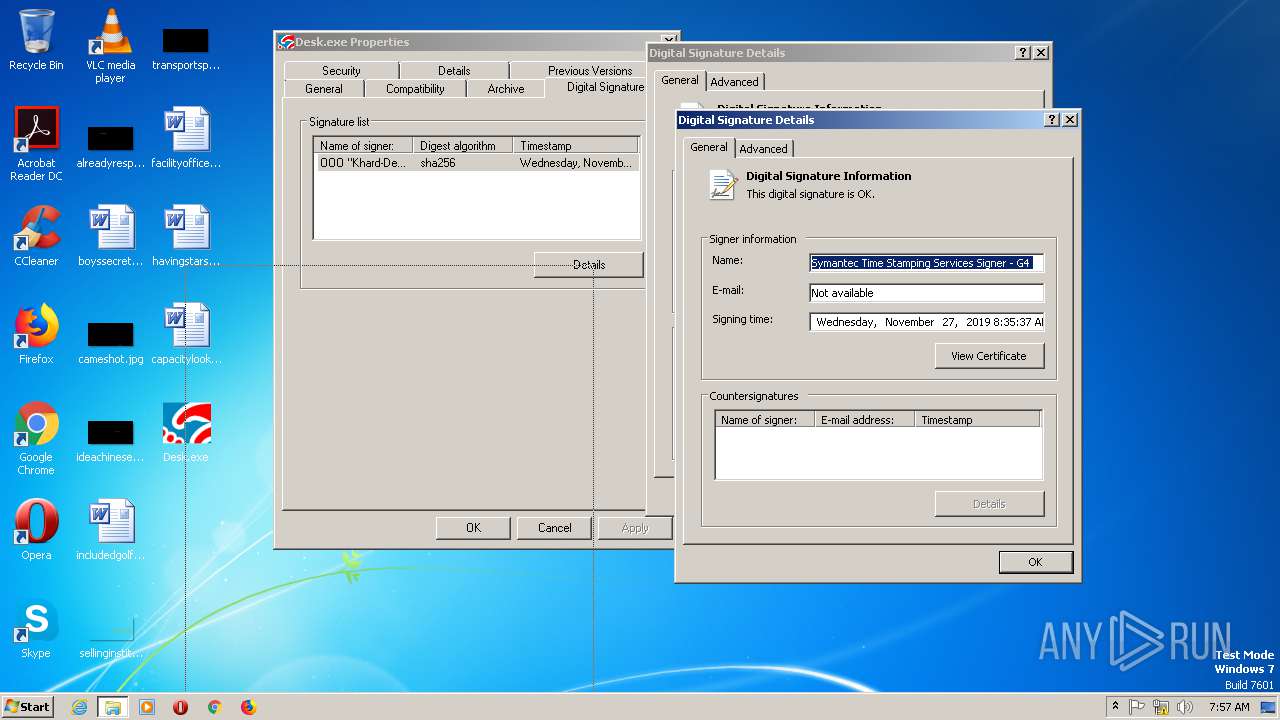Click the Signing time field
The height and width of the screenshot is (720, 1280).
(x=926, y=322)
